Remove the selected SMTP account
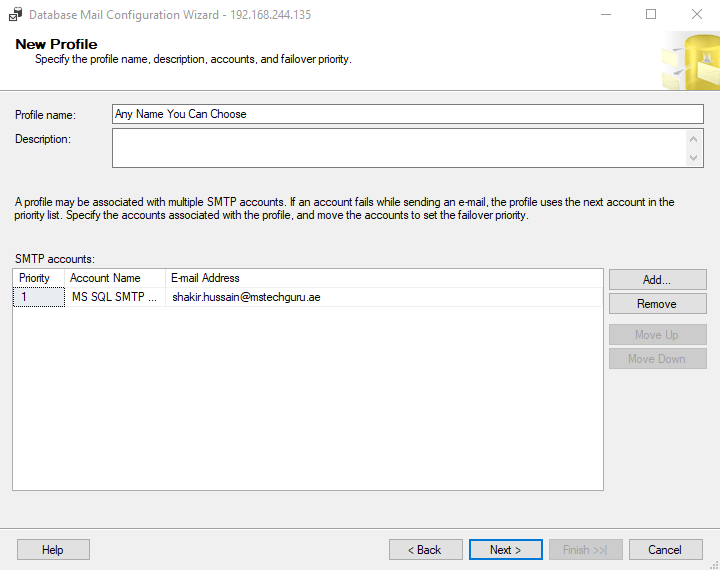 (x=658, y=304)
